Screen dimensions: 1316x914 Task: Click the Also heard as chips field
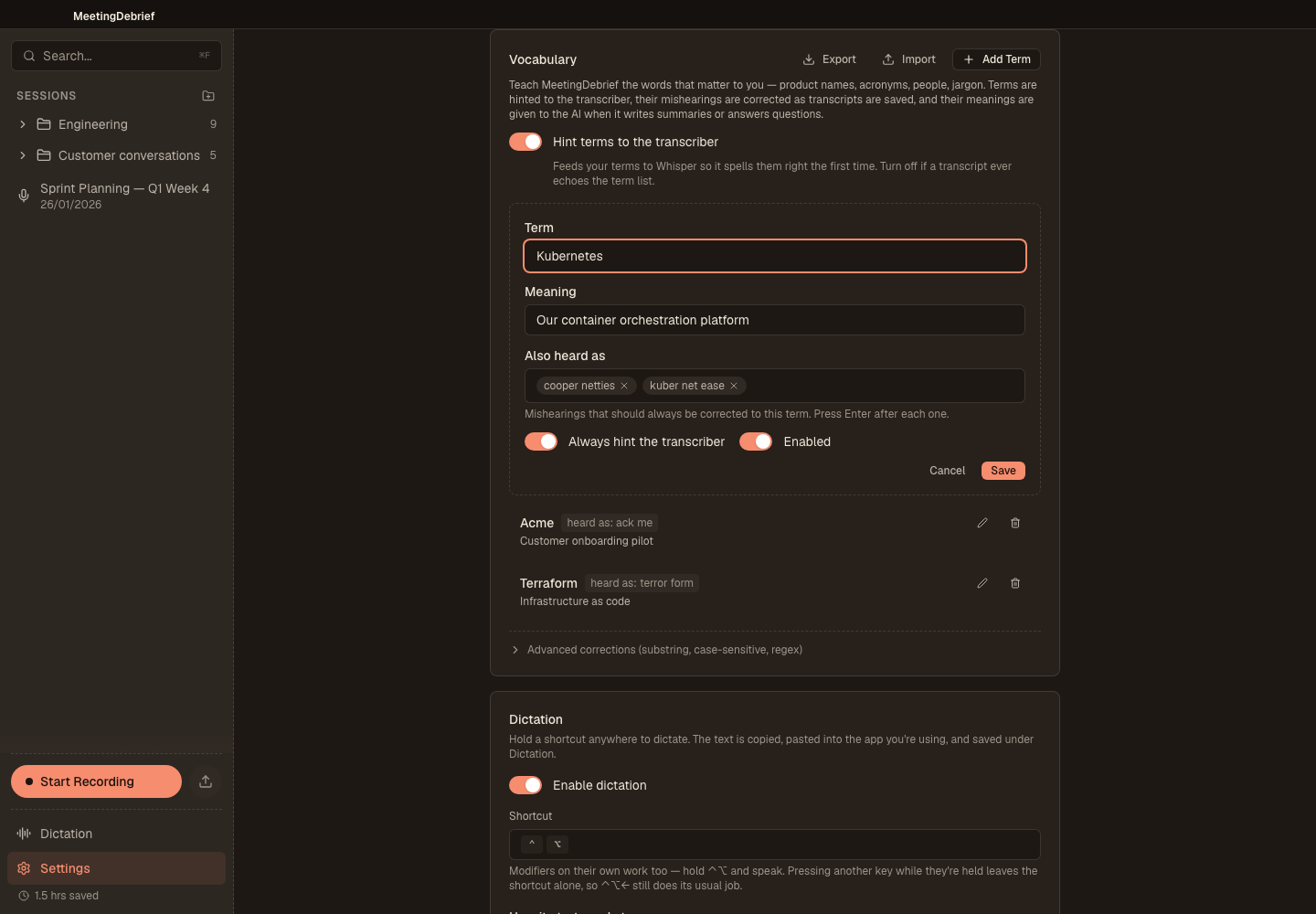(x=775, y=386)
